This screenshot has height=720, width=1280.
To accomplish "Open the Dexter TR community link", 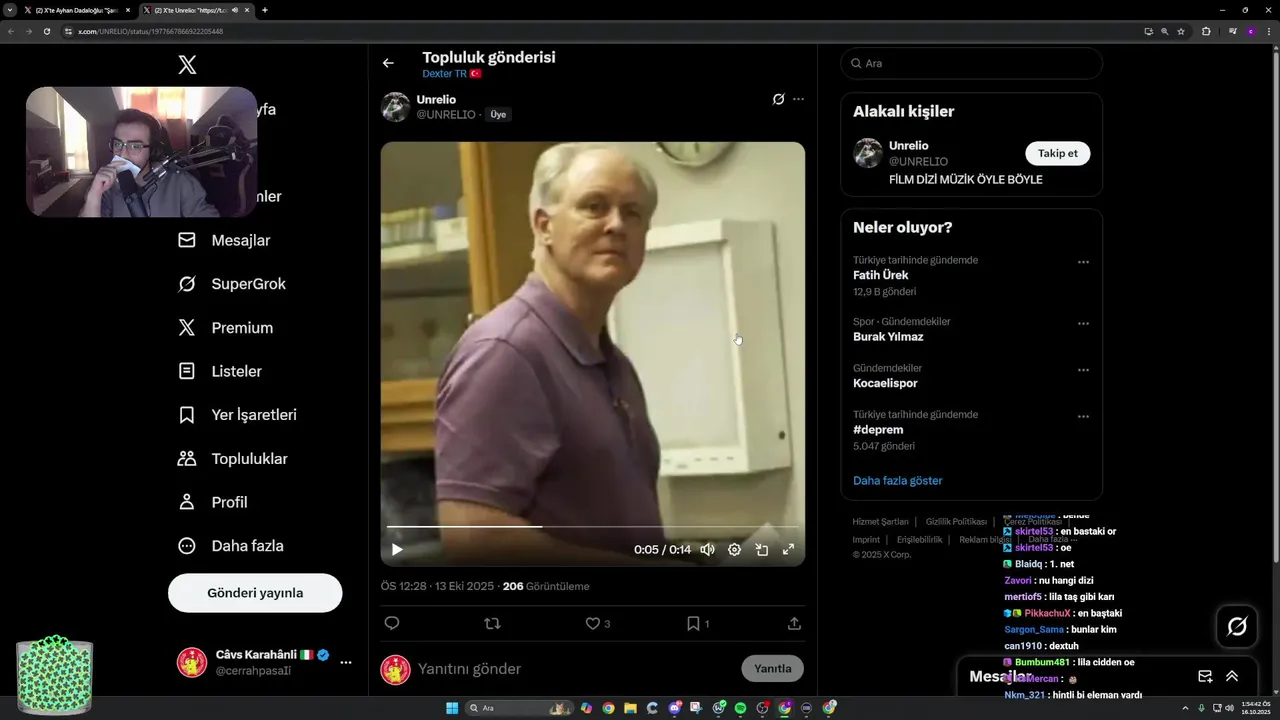I will point(452,74).
